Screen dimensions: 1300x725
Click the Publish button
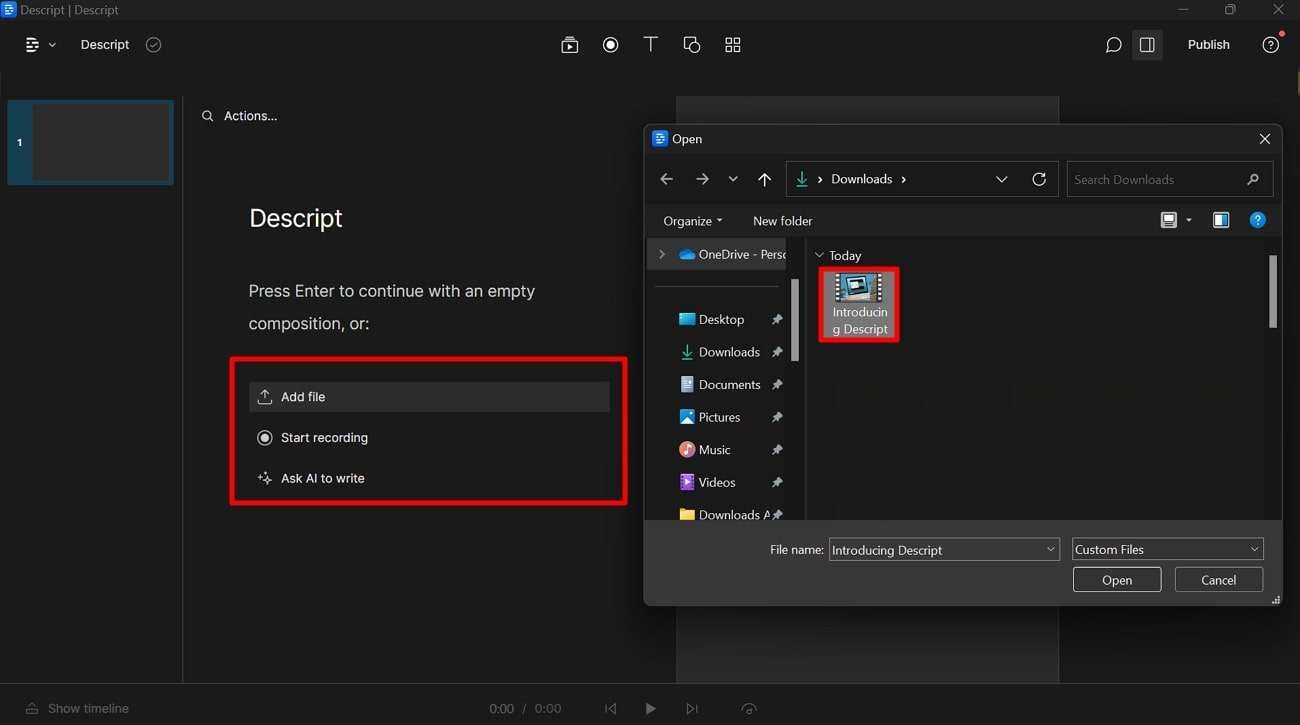[x=1208, y=45]
